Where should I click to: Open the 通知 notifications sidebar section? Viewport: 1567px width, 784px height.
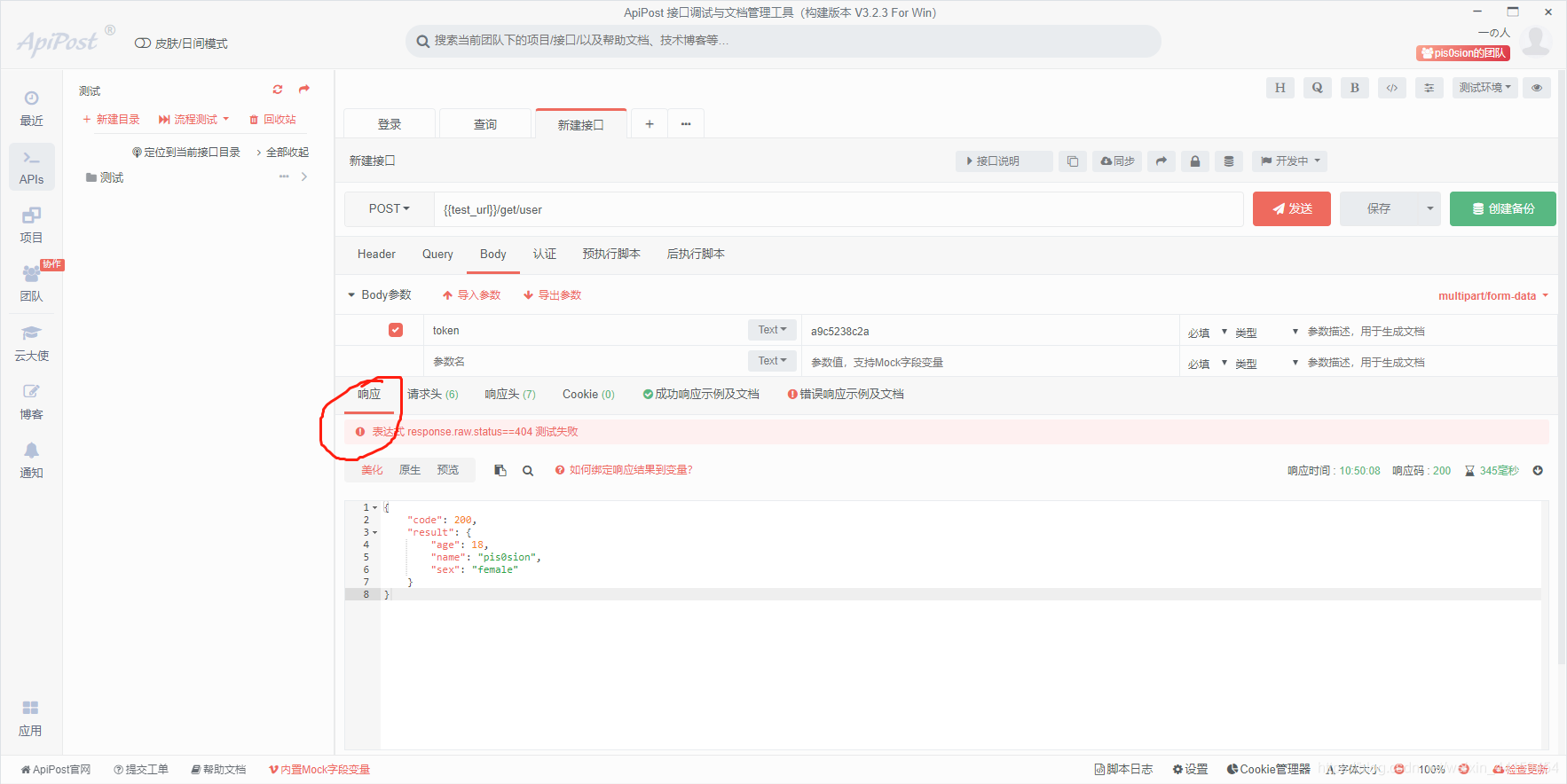[31, 460]
